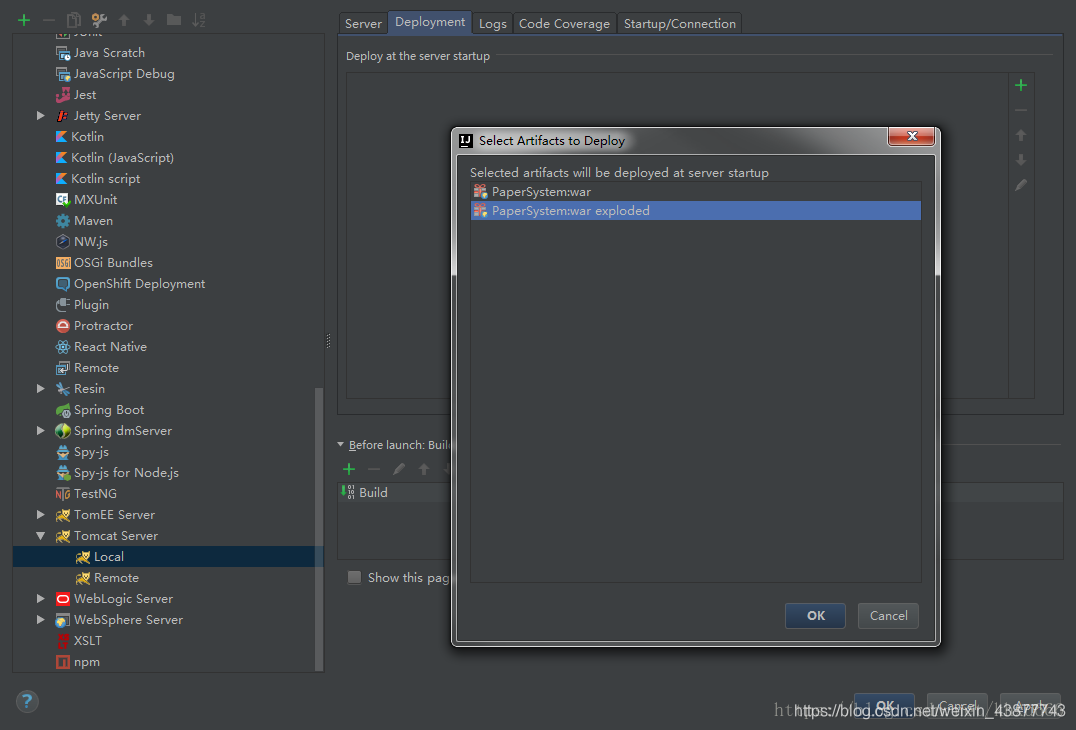Screen dimensions: 1076x730
Task: Expand the WebSphere Server node
Action: coord(40,620)
